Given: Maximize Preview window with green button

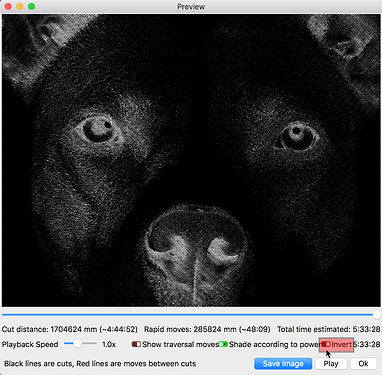Looking at the screenshot, I should (32, 6).
